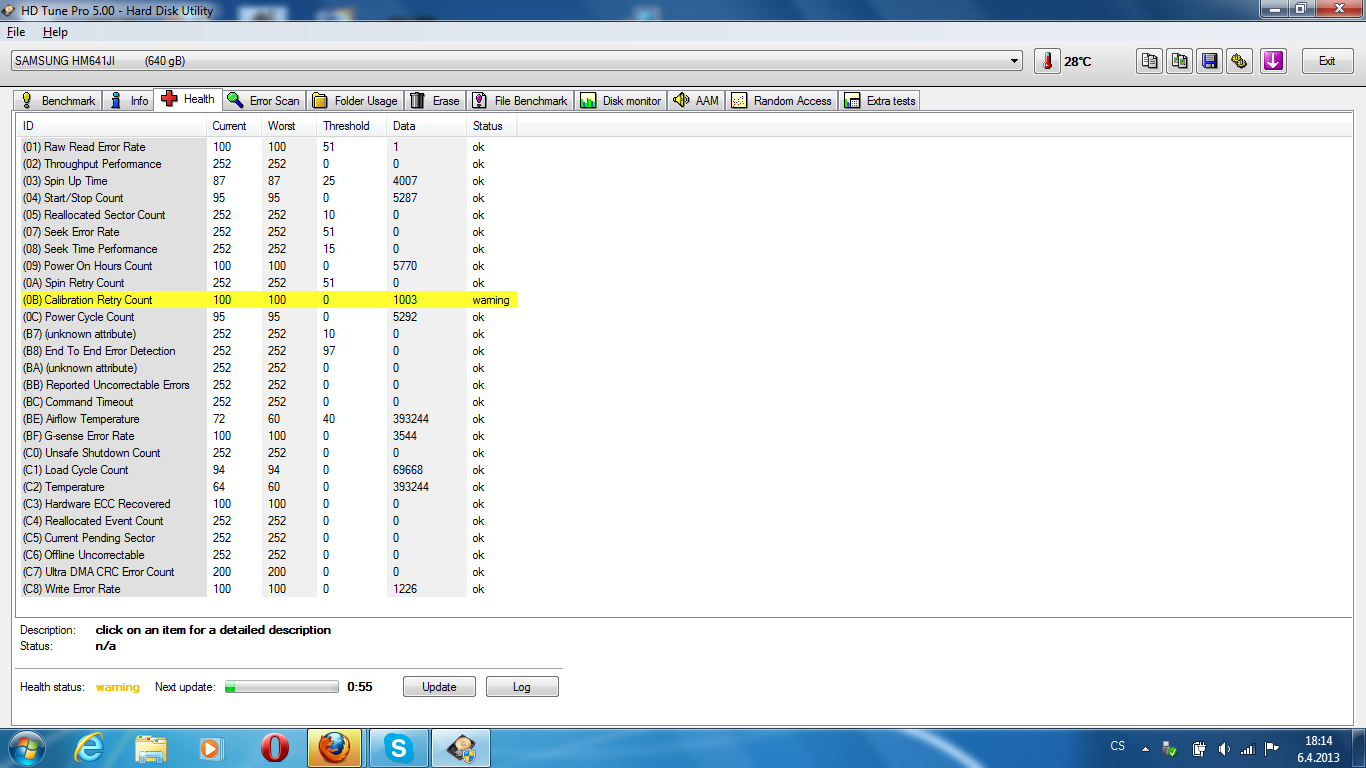Select the Health tab
The image size is (1366, 768).
point(188,99)
